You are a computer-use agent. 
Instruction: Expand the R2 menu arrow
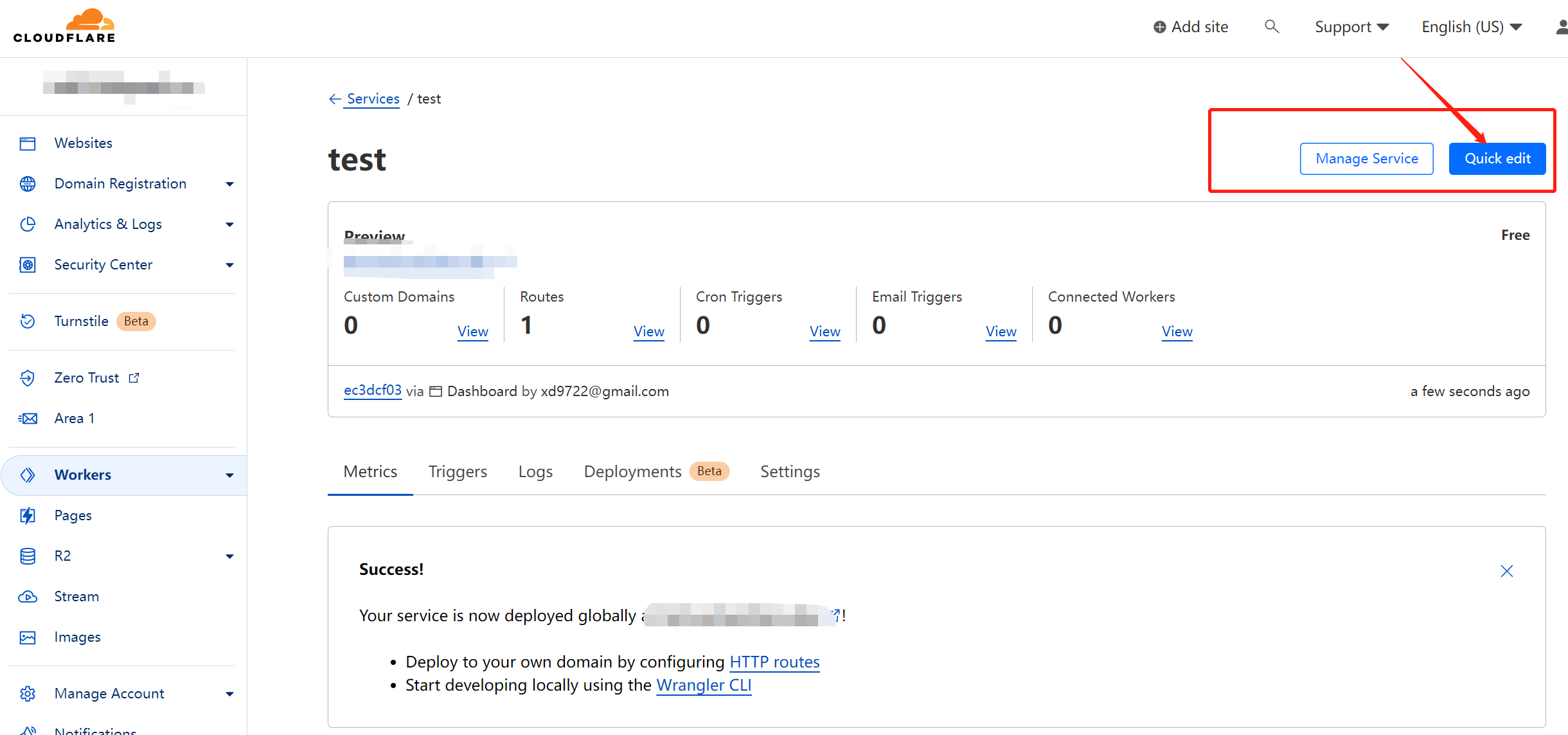[229, 557]
